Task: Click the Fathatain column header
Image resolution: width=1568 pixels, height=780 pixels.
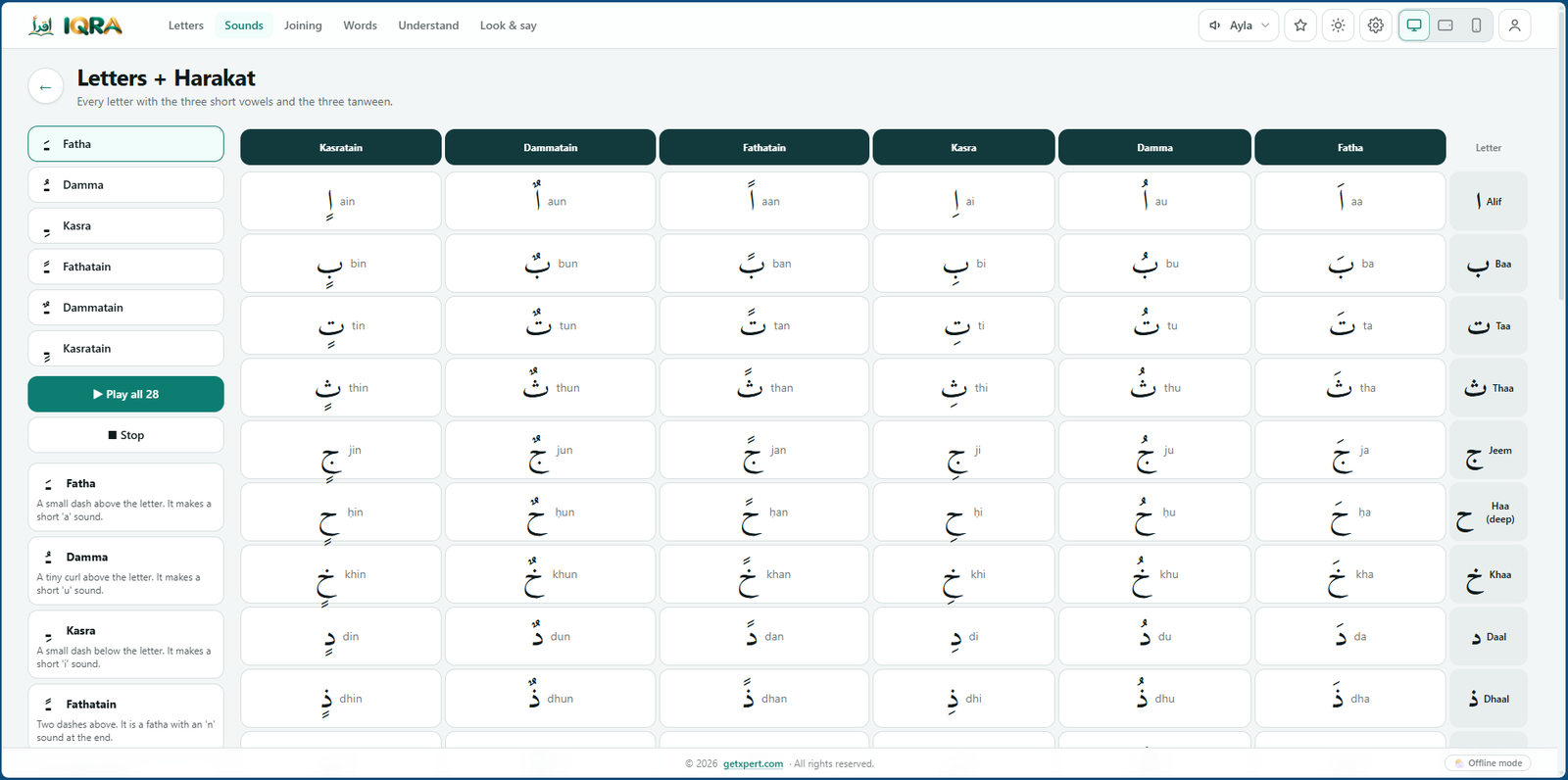Action: point(764,148)
